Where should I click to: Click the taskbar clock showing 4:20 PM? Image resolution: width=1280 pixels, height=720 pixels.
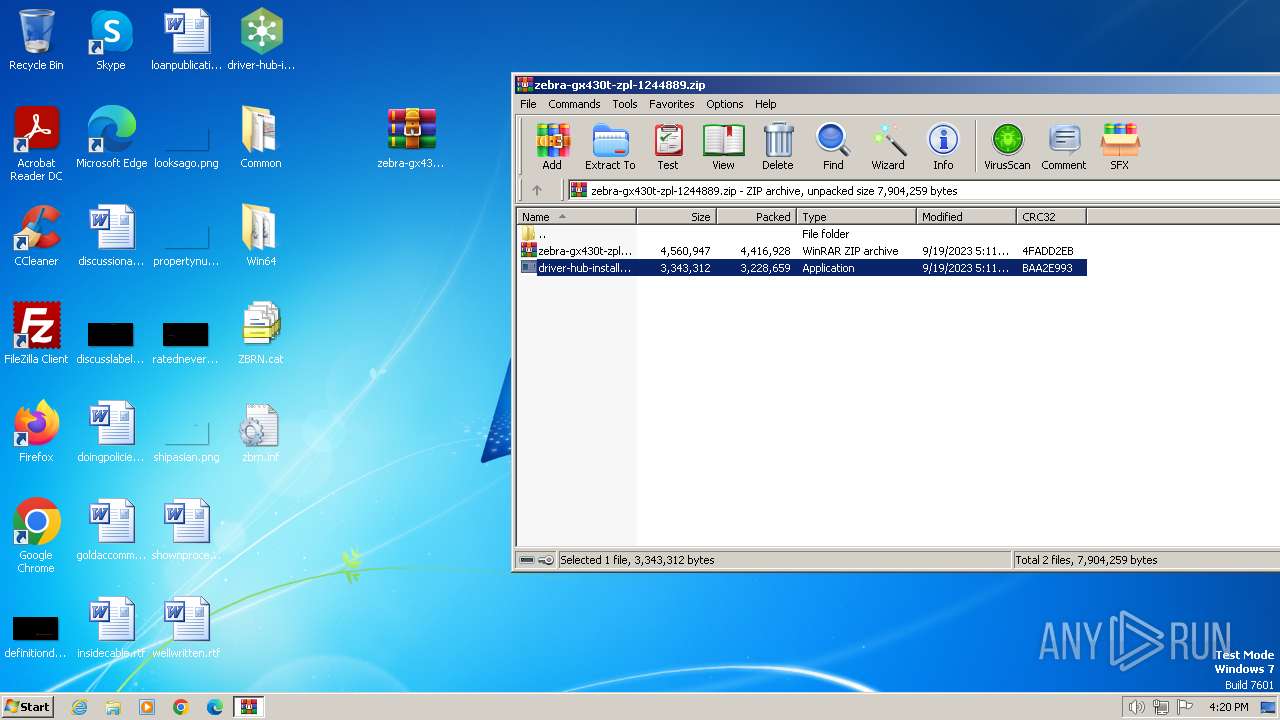[x=1228, y=707]
